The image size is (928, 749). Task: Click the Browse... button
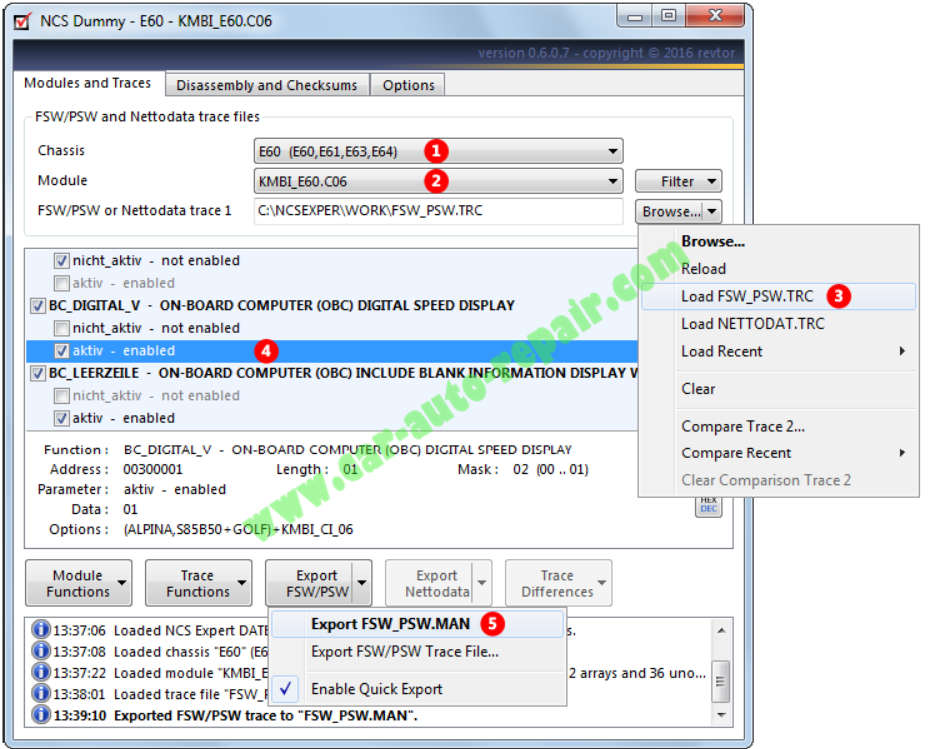coord(671,211)
